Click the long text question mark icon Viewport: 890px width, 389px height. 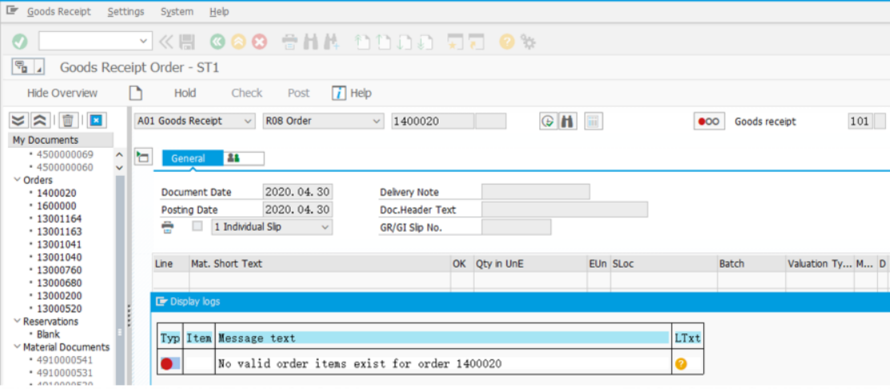pyautogui.click(x=681, y=364)
